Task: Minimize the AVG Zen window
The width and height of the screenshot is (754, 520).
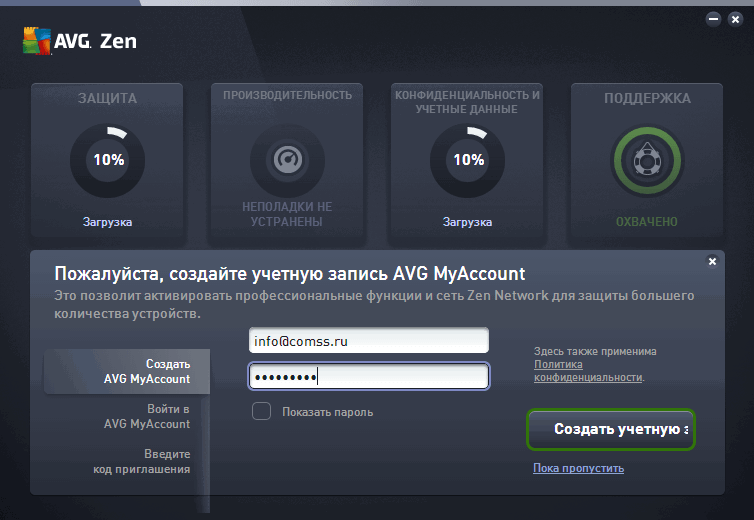Action: tap(713, 19)
